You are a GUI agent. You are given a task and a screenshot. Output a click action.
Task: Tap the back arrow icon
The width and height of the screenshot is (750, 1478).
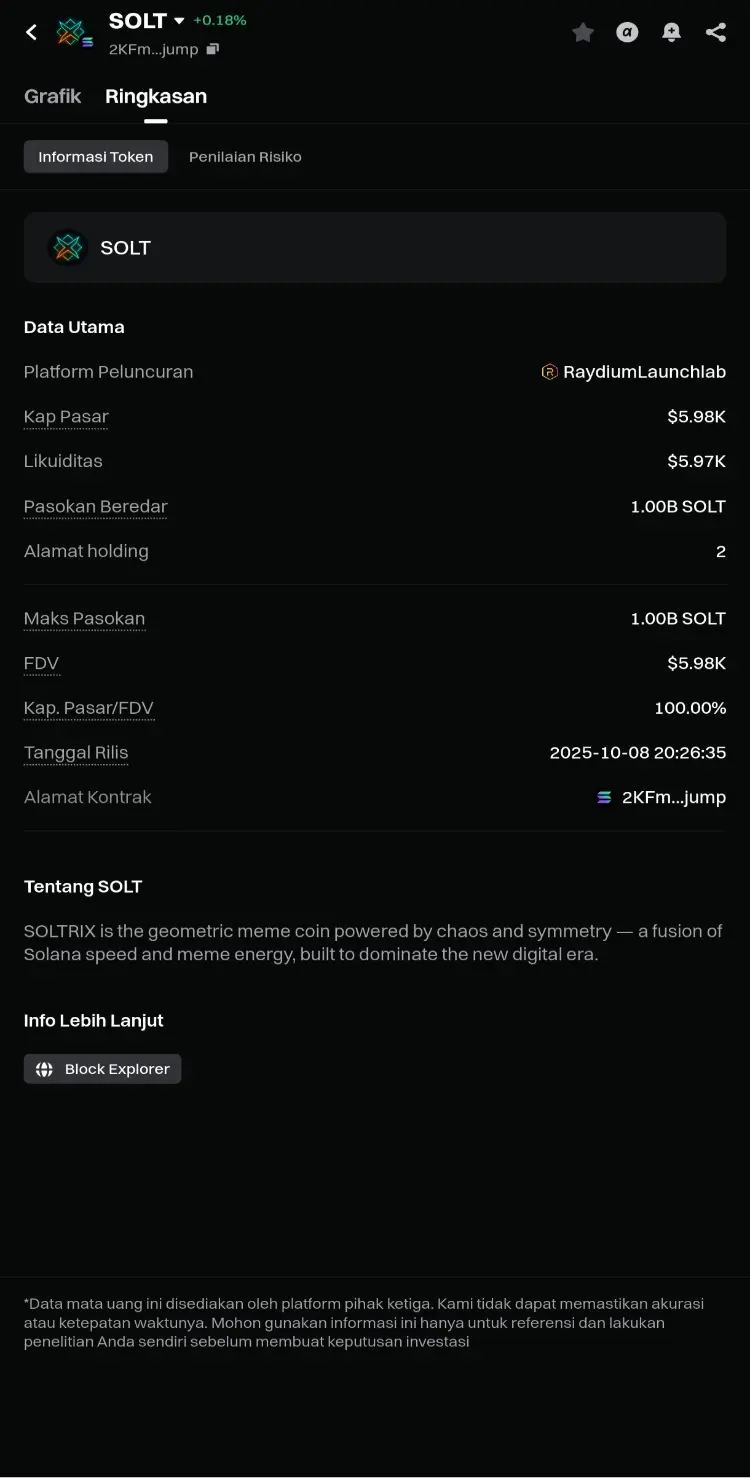click(31, 32)
